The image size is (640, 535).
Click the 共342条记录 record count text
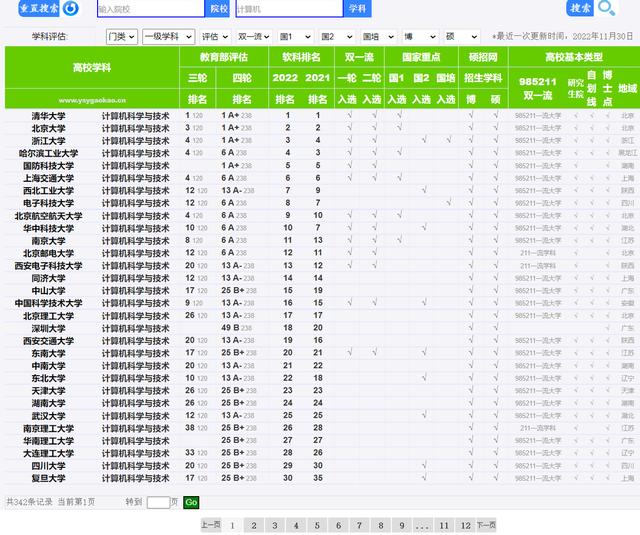coord(29,502)
